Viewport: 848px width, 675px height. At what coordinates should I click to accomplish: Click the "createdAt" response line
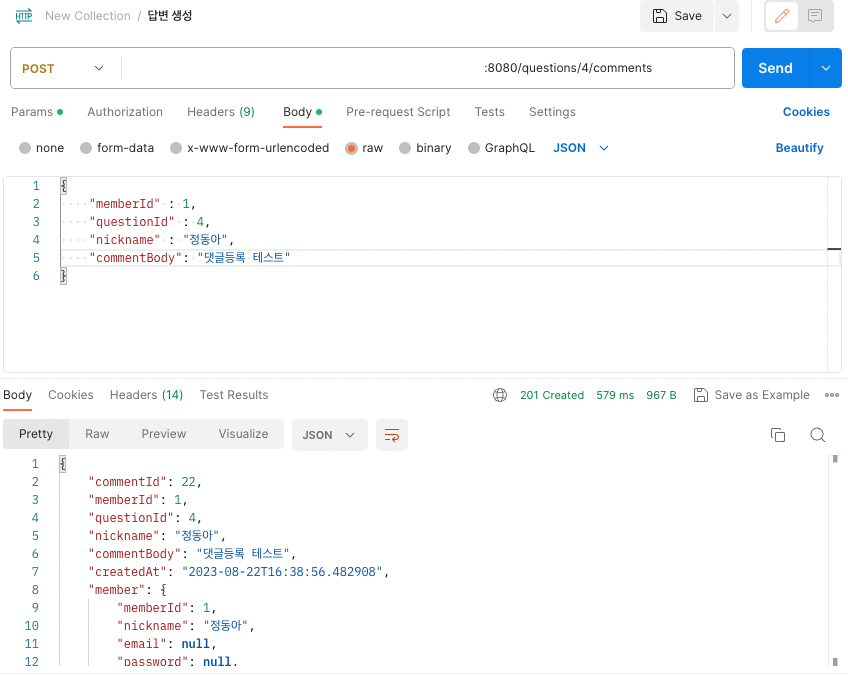238,572
